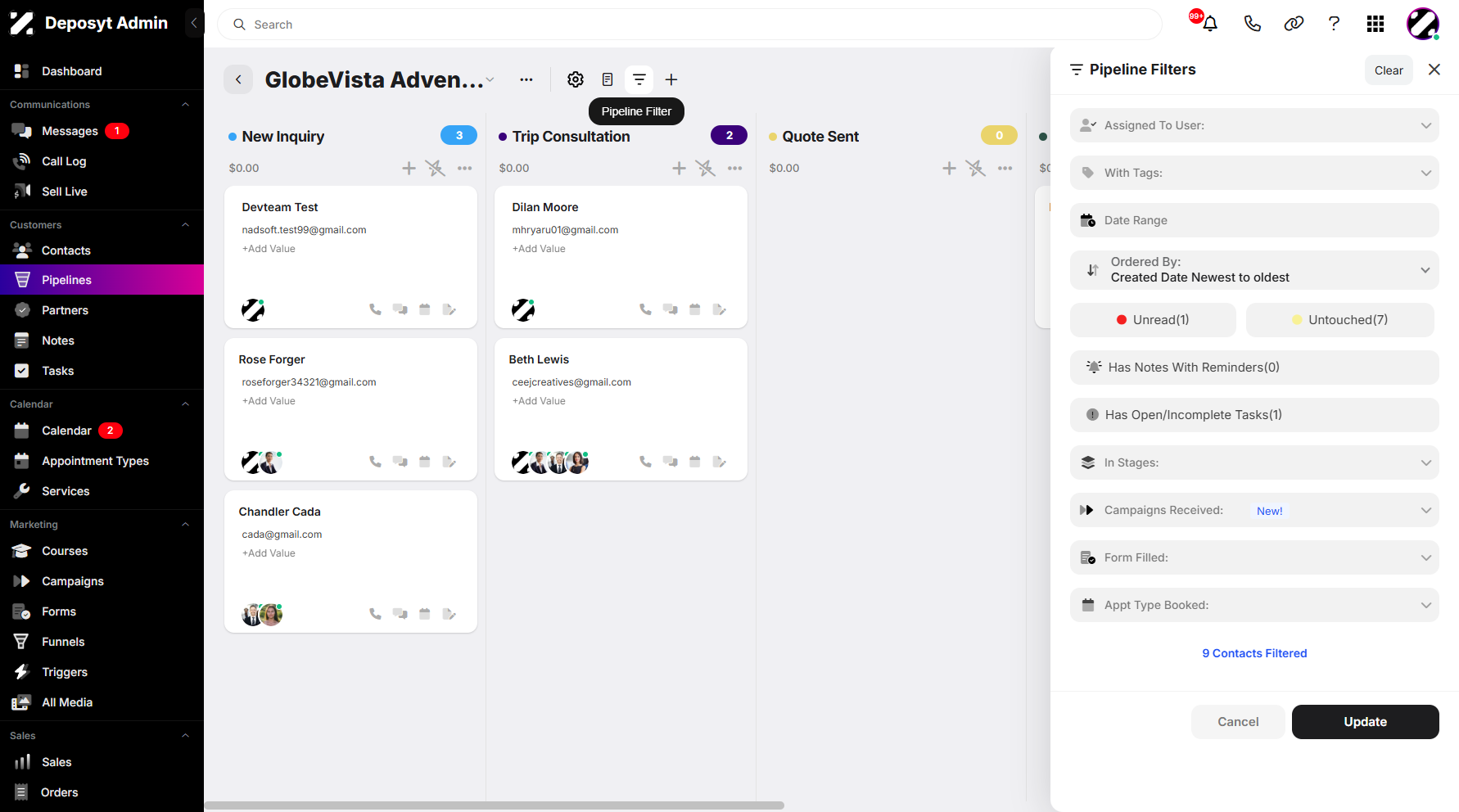1459x812 pixels.
Task: Open the GlobeVista pipeline name dropdown
Action: point(490,79)
